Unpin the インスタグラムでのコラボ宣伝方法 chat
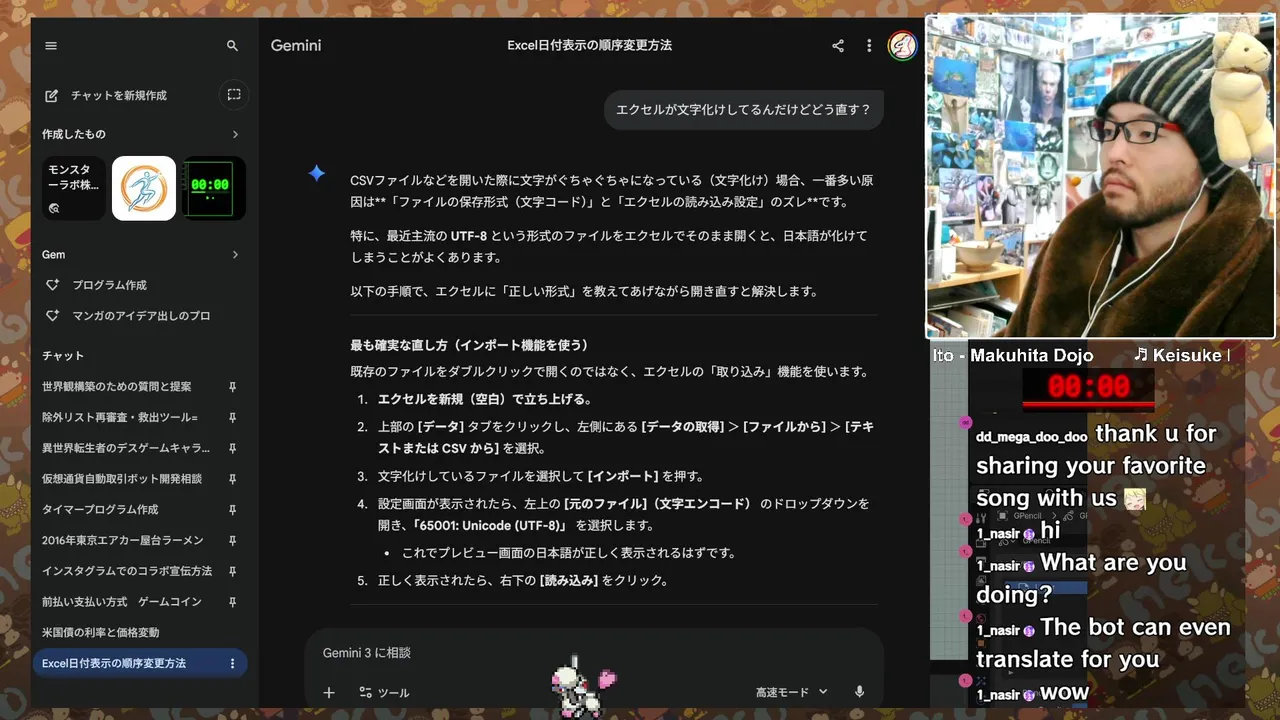The width and height of the screenshot is (1280, 720). point(232,571)
